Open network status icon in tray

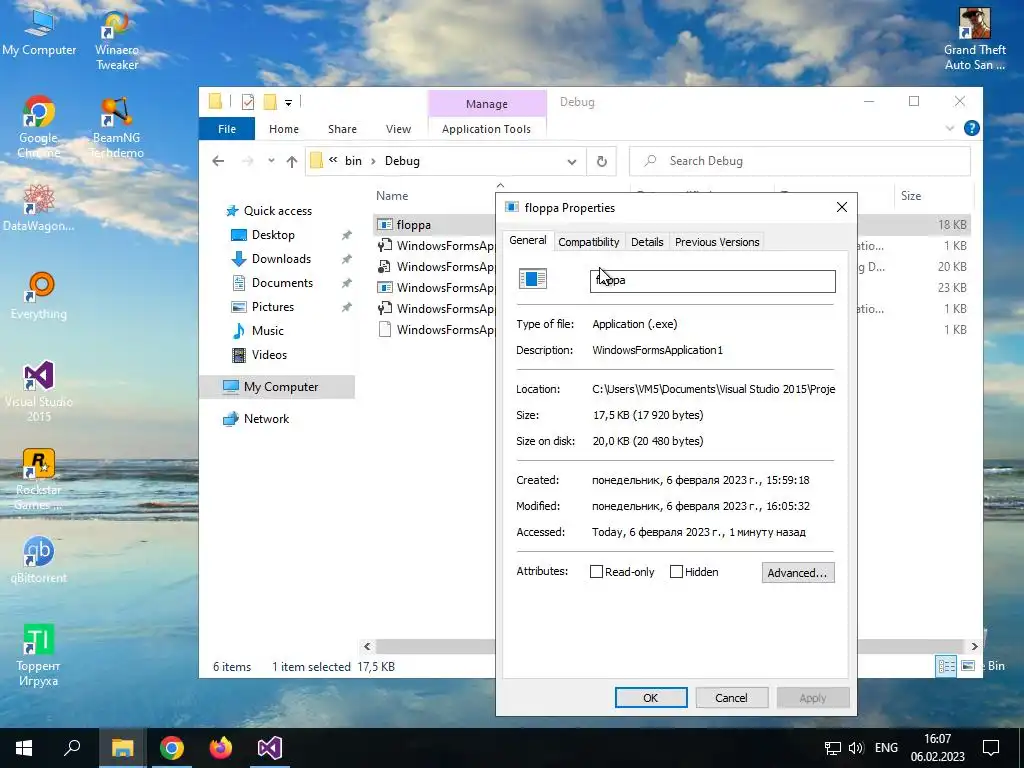(833, 748)
